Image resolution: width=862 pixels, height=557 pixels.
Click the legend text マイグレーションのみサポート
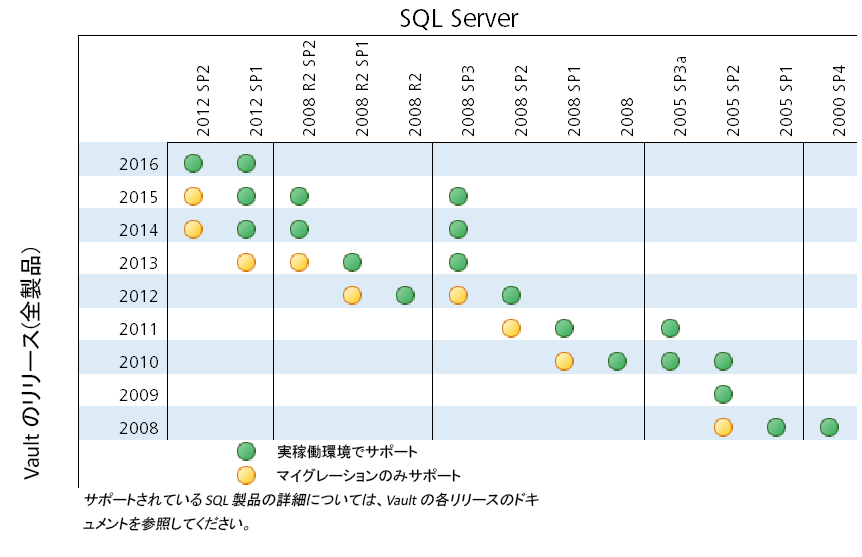pyautogui.click(x=368, y=476)
